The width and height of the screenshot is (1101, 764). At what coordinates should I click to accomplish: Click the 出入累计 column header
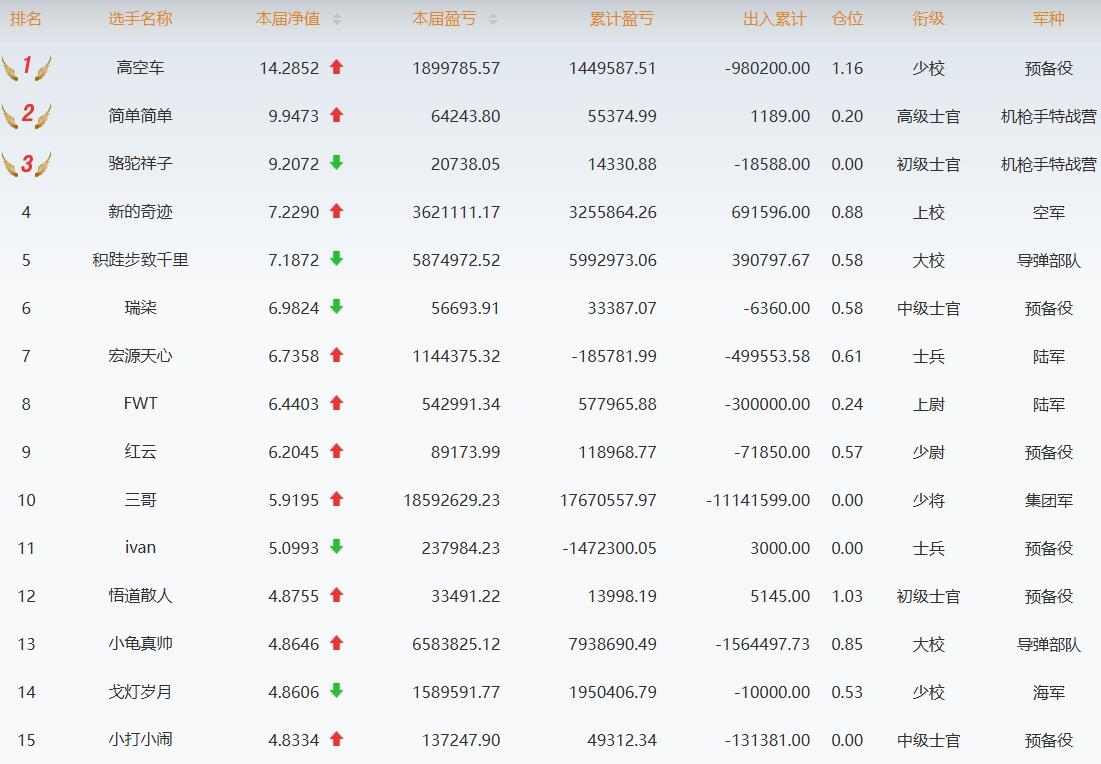775,19
